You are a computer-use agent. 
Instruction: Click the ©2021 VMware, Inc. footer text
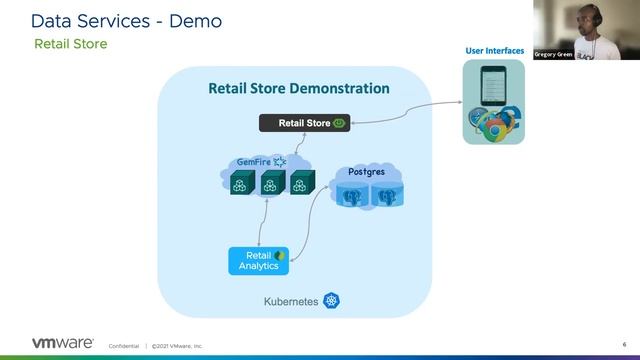177,346
